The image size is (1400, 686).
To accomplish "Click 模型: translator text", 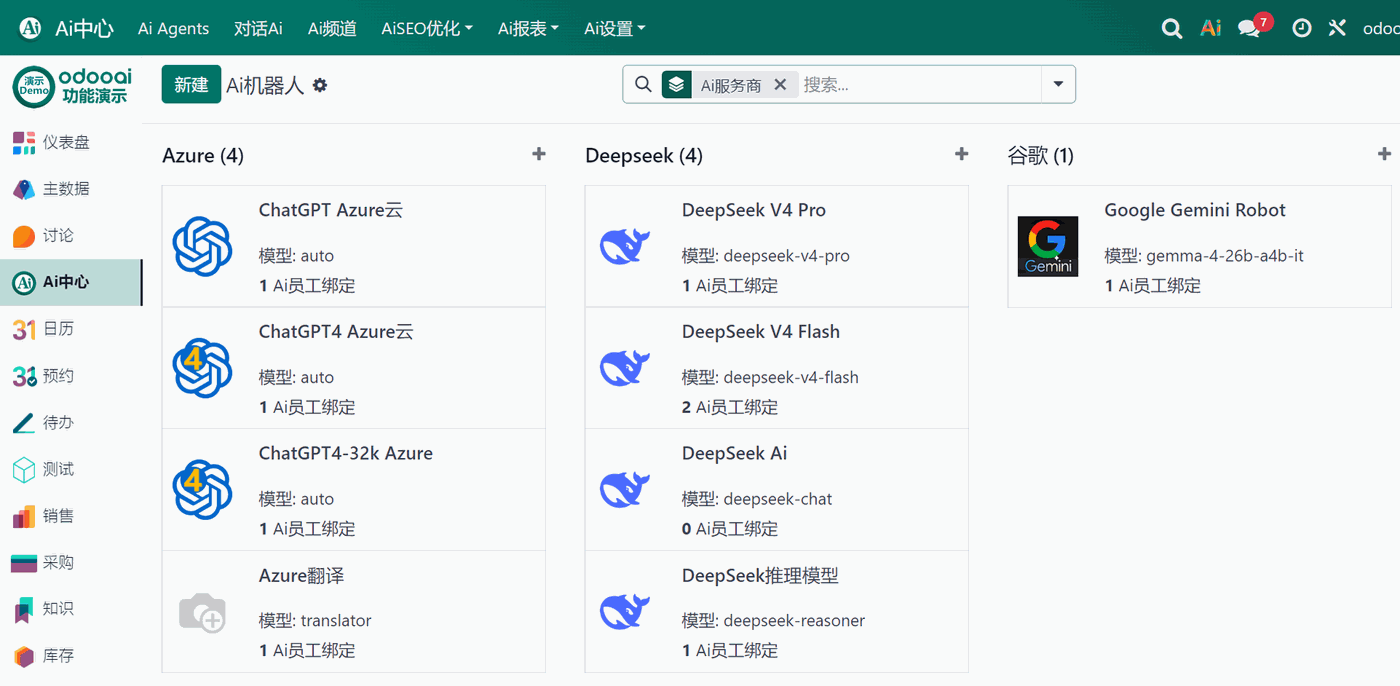I will pyautogui.click(x=315, y=621).
